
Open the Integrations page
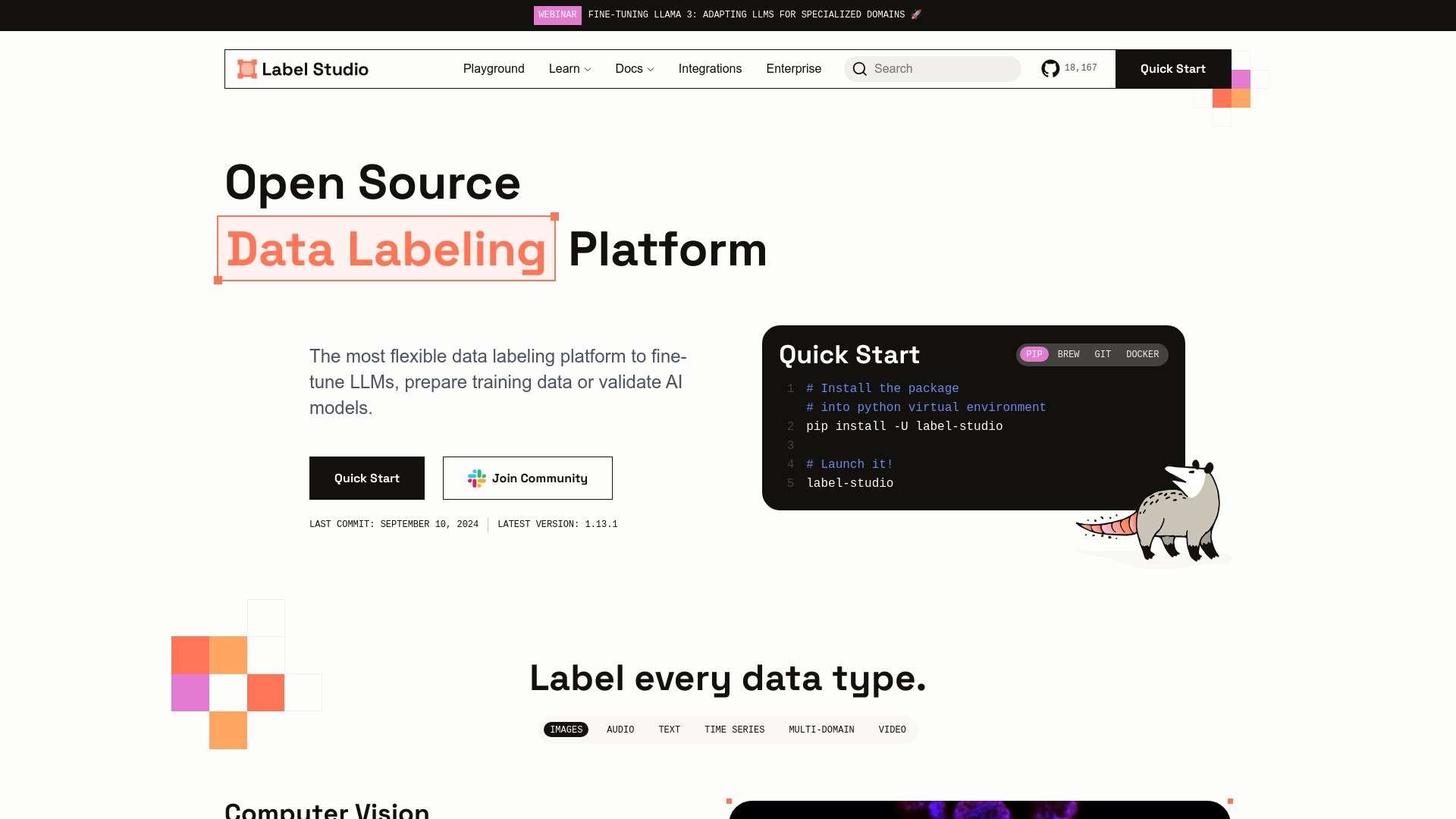[710, 69]
